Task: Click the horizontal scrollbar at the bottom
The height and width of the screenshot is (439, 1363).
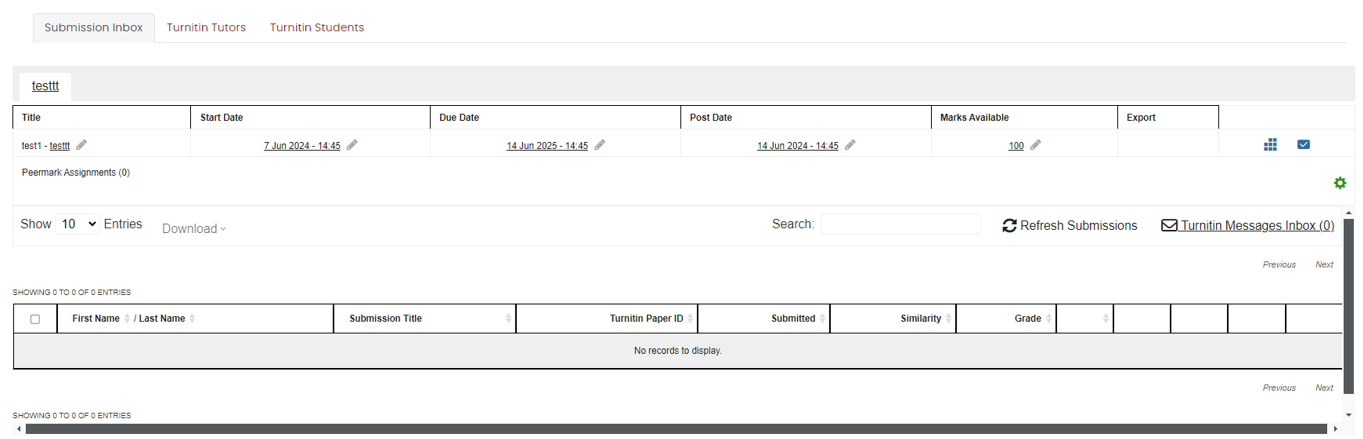Action: pyautogui.click(x=680, y=430)
